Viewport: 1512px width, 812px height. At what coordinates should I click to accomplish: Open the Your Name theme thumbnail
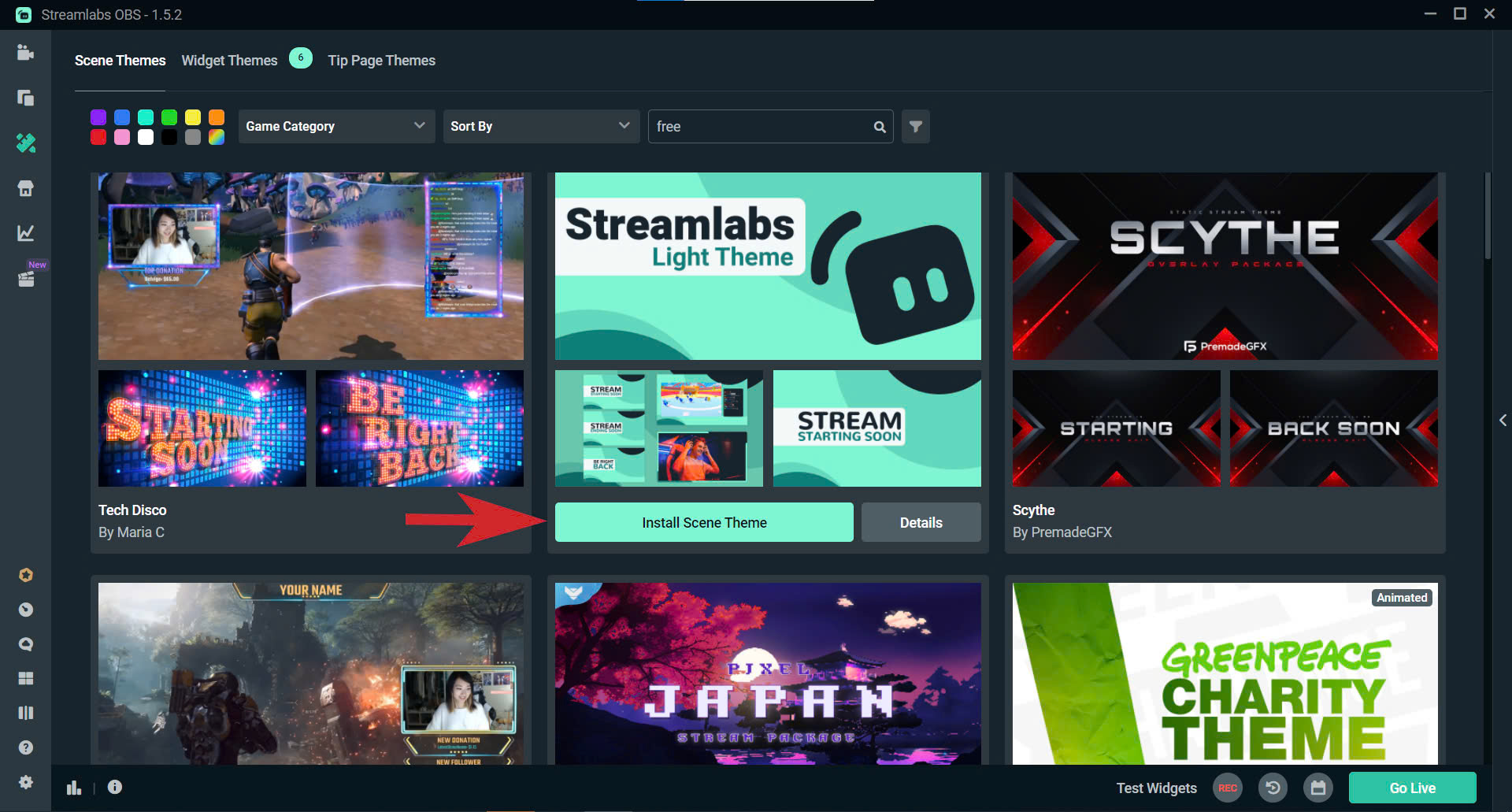click(311, 673)
